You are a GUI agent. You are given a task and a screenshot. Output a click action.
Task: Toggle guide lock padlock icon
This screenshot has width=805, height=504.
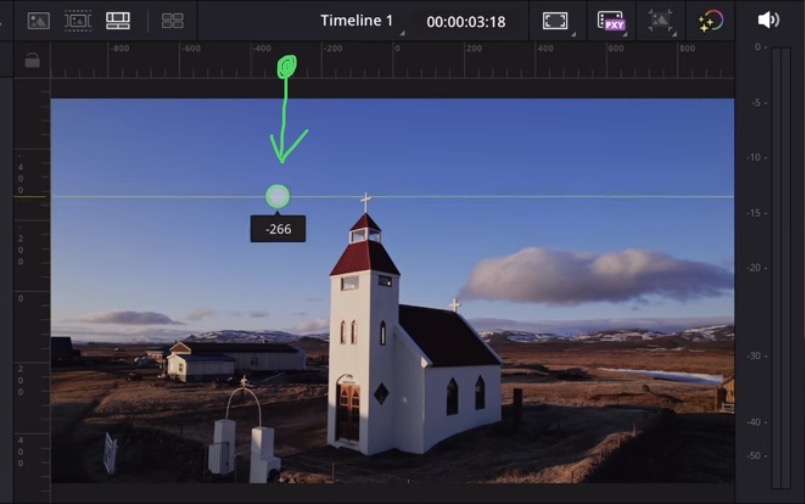coord(32,60)
